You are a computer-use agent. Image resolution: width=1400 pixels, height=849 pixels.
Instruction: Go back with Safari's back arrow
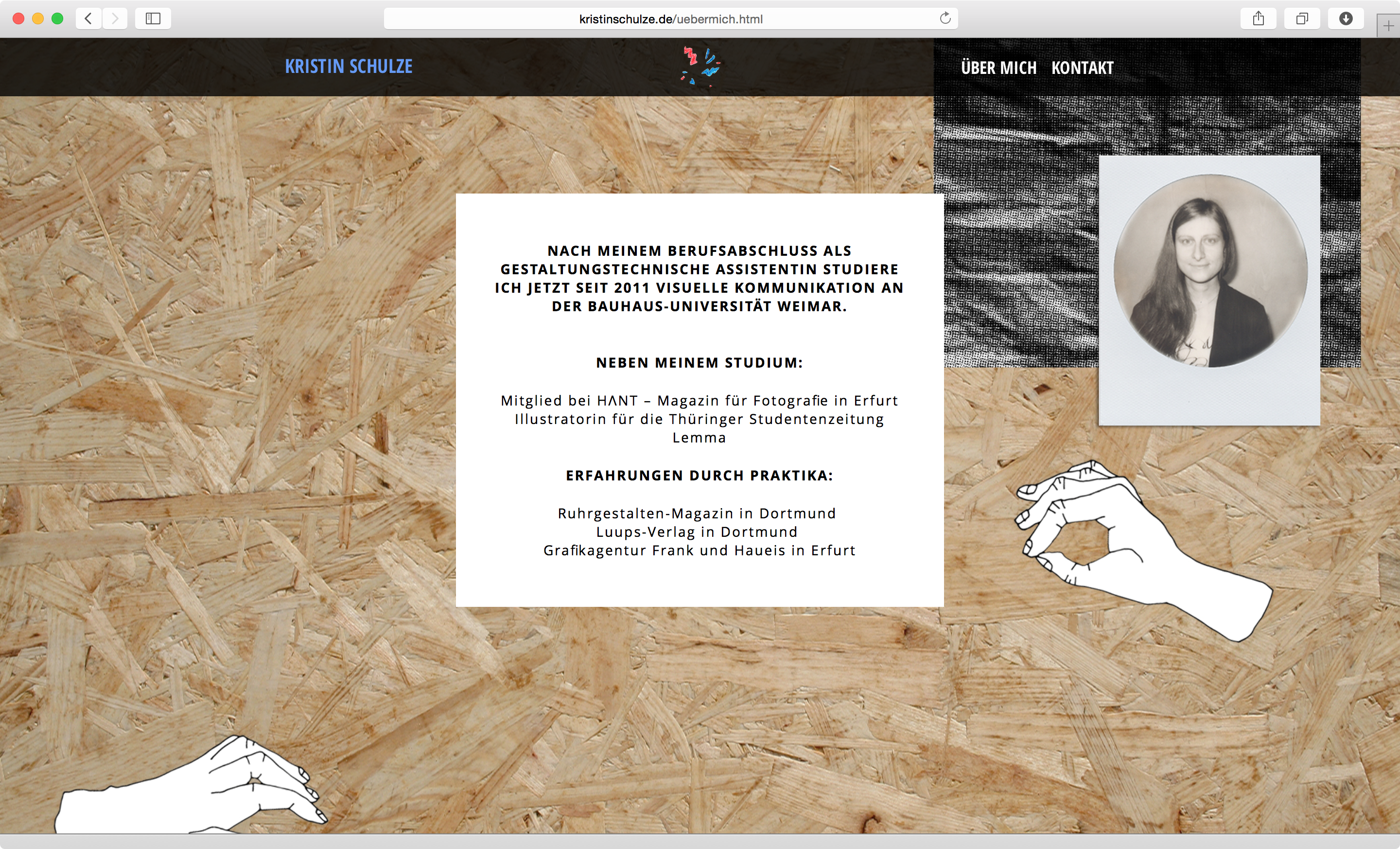click(88, 19)
